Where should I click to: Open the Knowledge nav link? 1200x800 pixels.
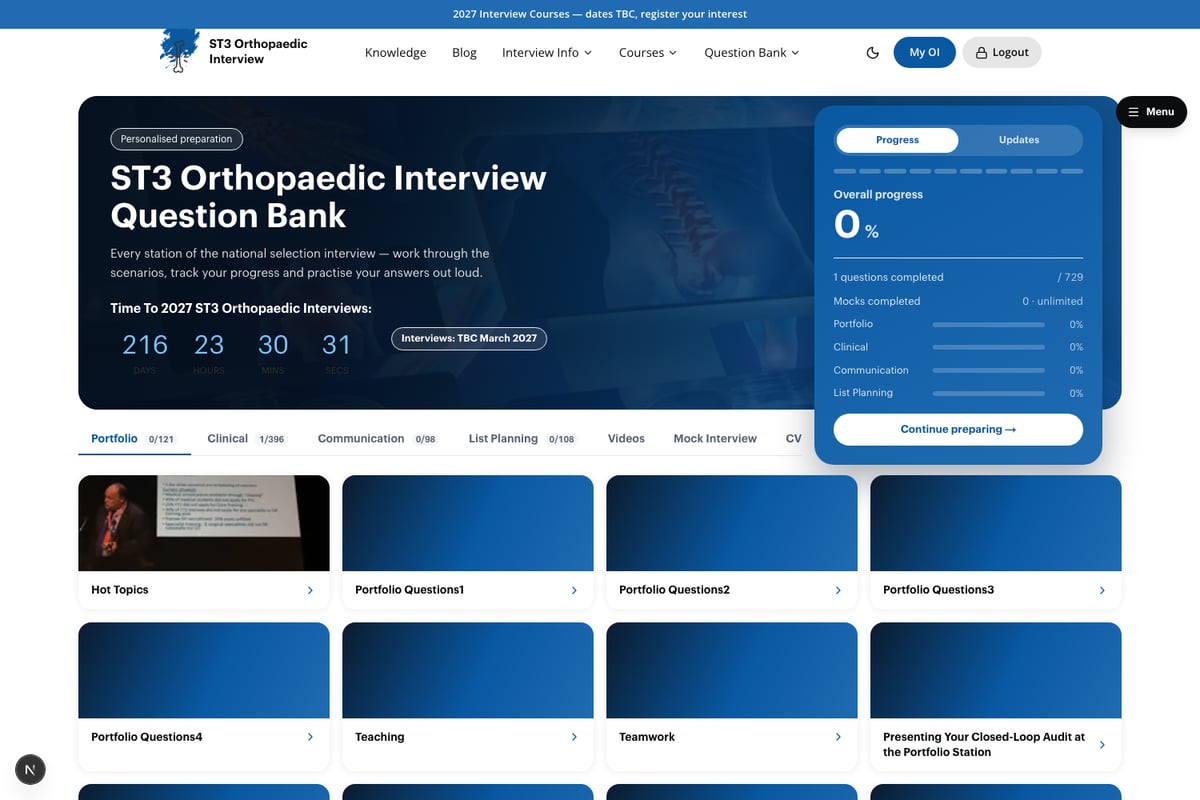click(396, 53)
